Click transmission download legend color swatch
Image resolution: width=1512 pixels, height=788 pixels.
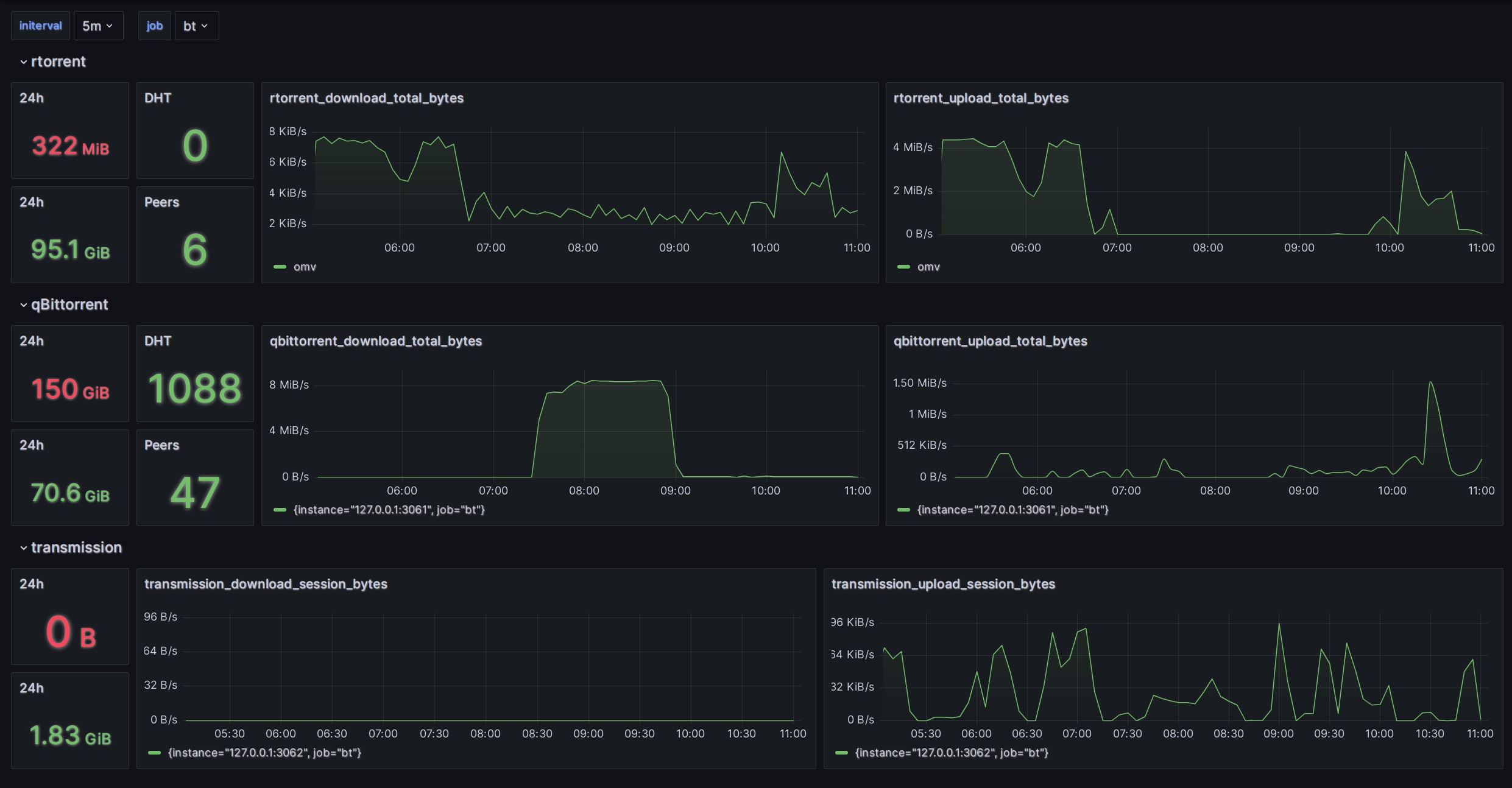coord(155,753)
